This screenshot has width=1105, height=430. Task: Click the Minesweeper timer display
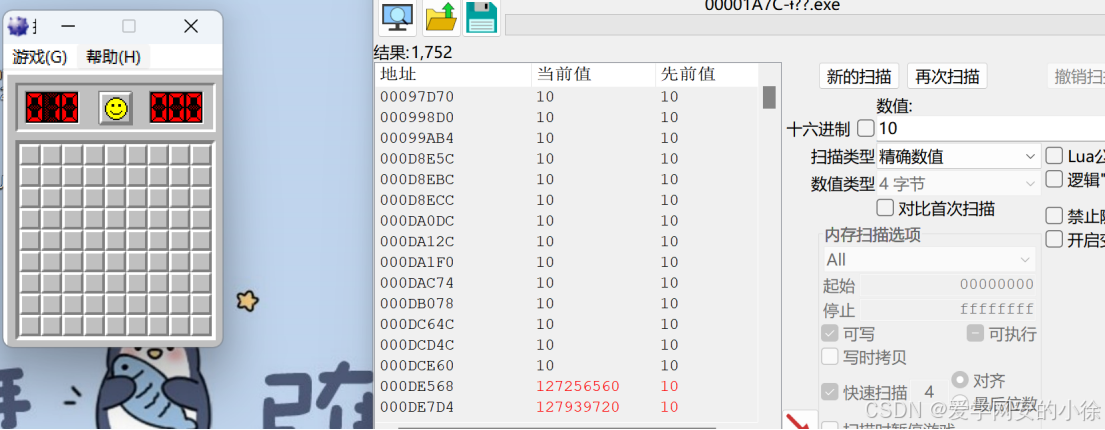[176, 108]
